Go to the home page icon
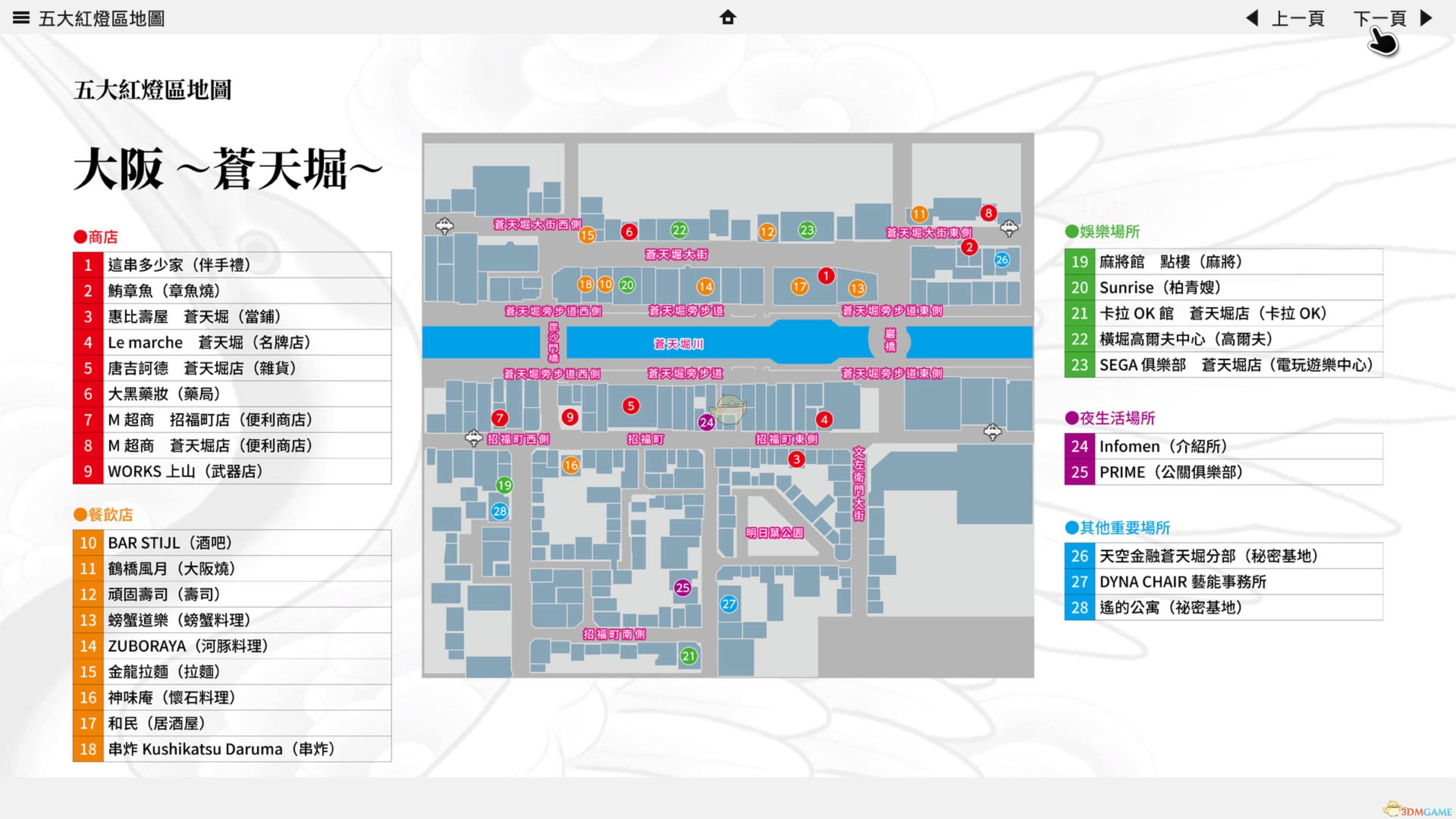 tap(728, 17)
